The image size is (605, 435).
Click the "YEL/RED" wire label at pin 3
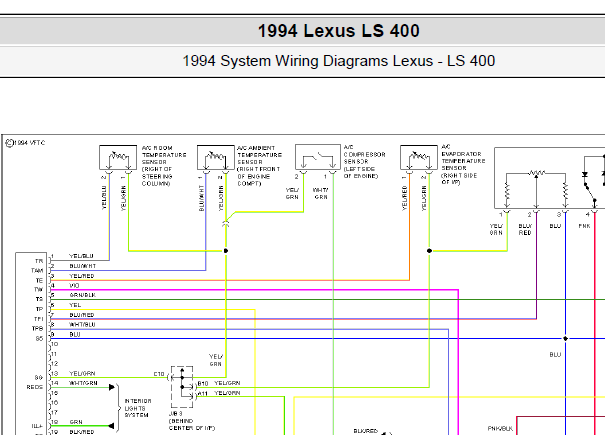[x=82, y=276]
